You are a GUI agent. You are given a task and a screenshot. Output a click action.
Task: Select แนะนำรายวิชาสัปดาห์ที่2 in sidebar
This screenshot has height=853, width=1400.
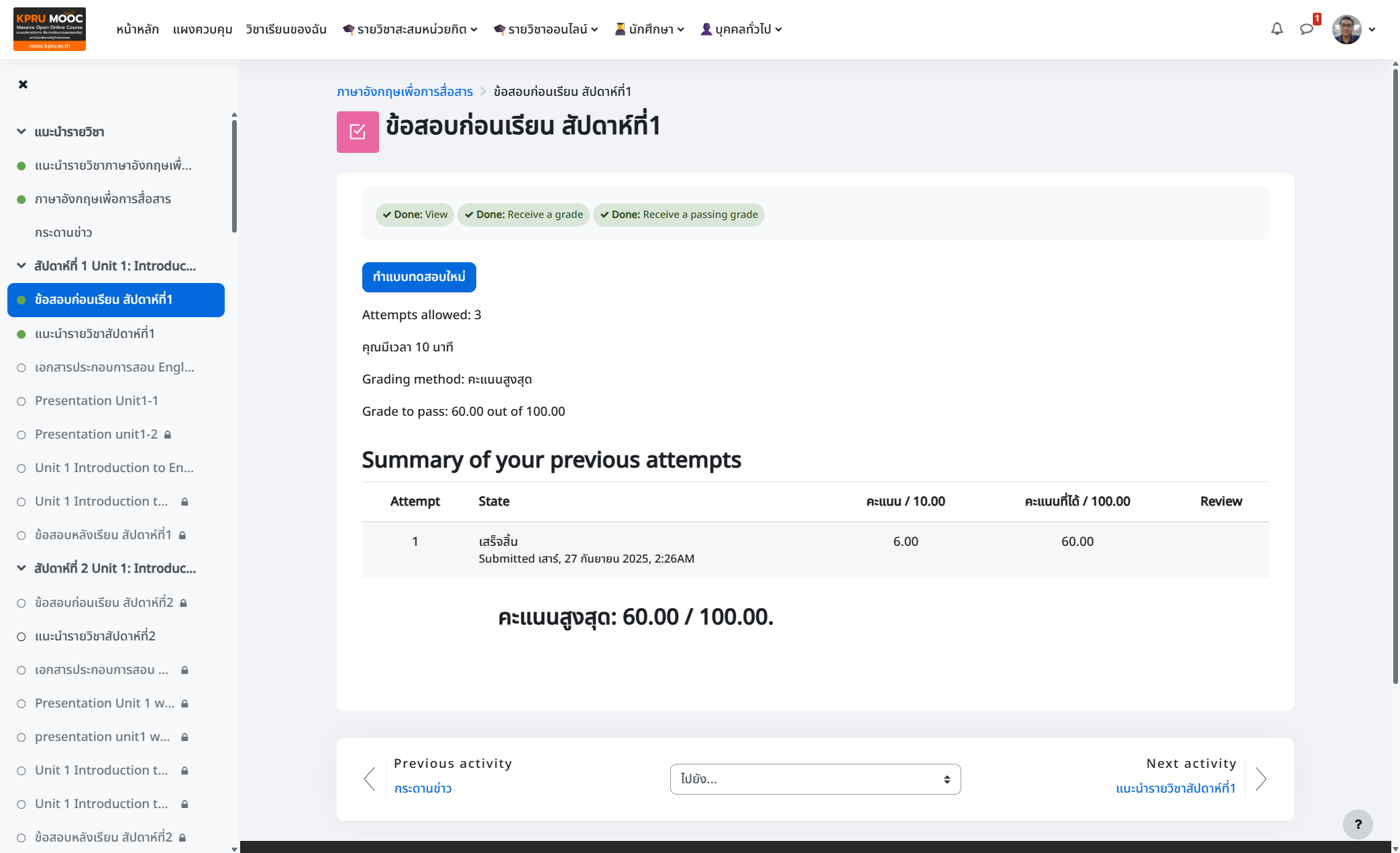(x=95, y=636)
